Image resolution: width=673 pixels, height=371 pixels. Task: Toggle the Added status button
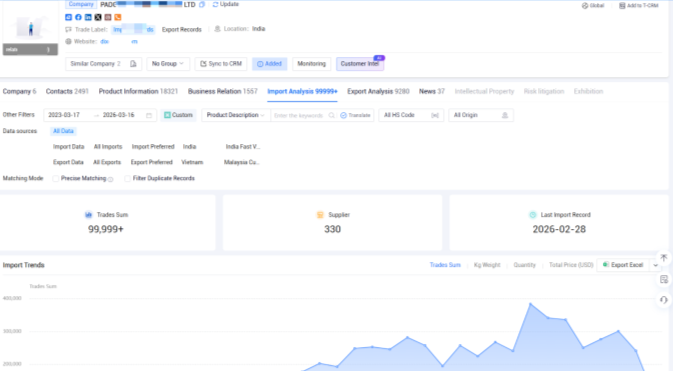coord(269,64)
